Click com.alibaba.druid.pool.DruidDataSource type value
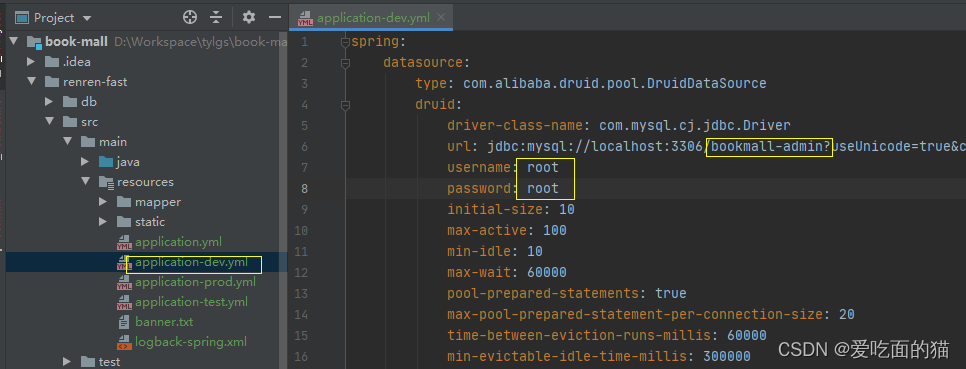Screen dimensions: 966x369 coord(615,83)
